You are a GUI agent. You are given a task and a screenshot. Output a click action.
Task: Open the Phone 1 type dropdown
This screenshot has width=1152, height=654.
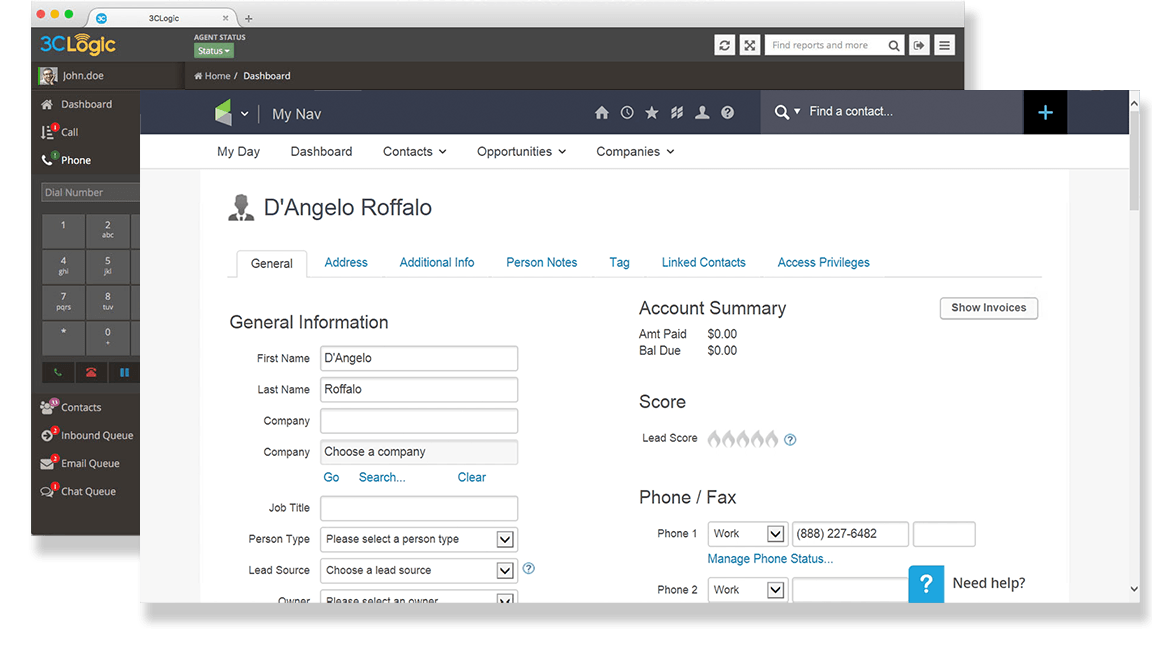click(x=747, y=533)
